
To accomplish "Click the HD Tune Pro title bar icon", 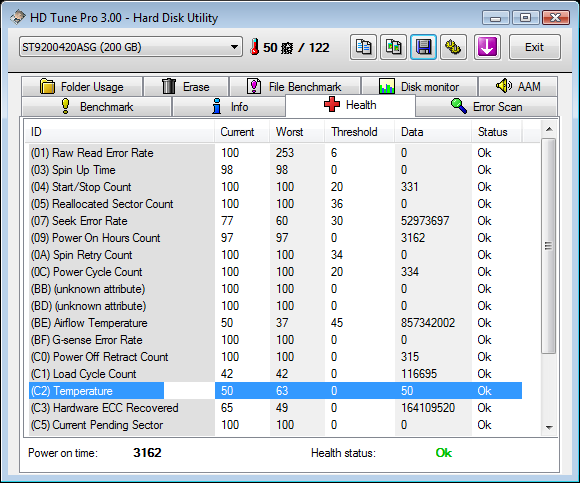I will point(17,17).
